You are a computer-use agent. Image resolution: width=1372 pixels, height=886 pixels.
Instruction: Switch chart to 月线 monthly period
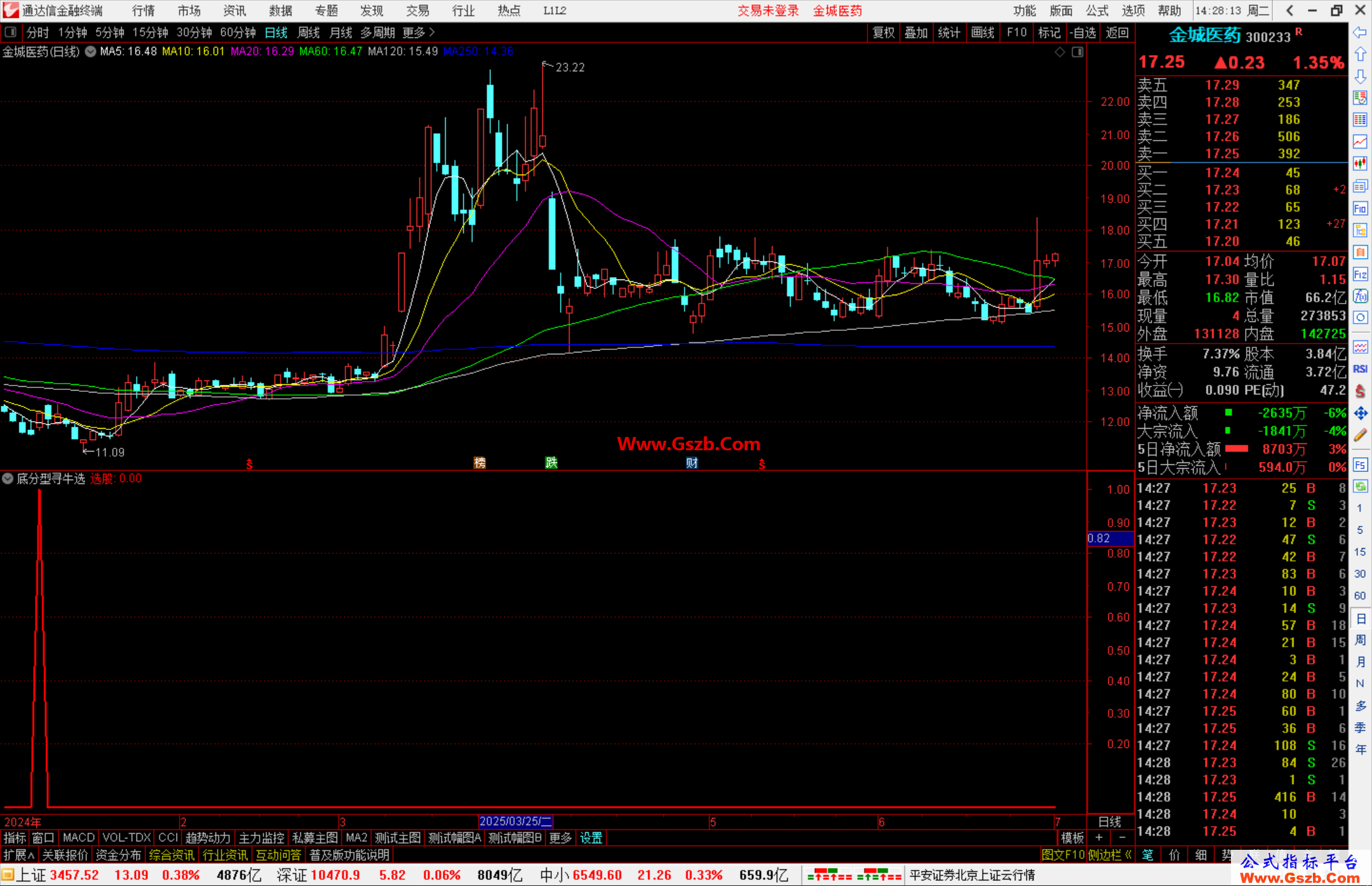[340, 32]
